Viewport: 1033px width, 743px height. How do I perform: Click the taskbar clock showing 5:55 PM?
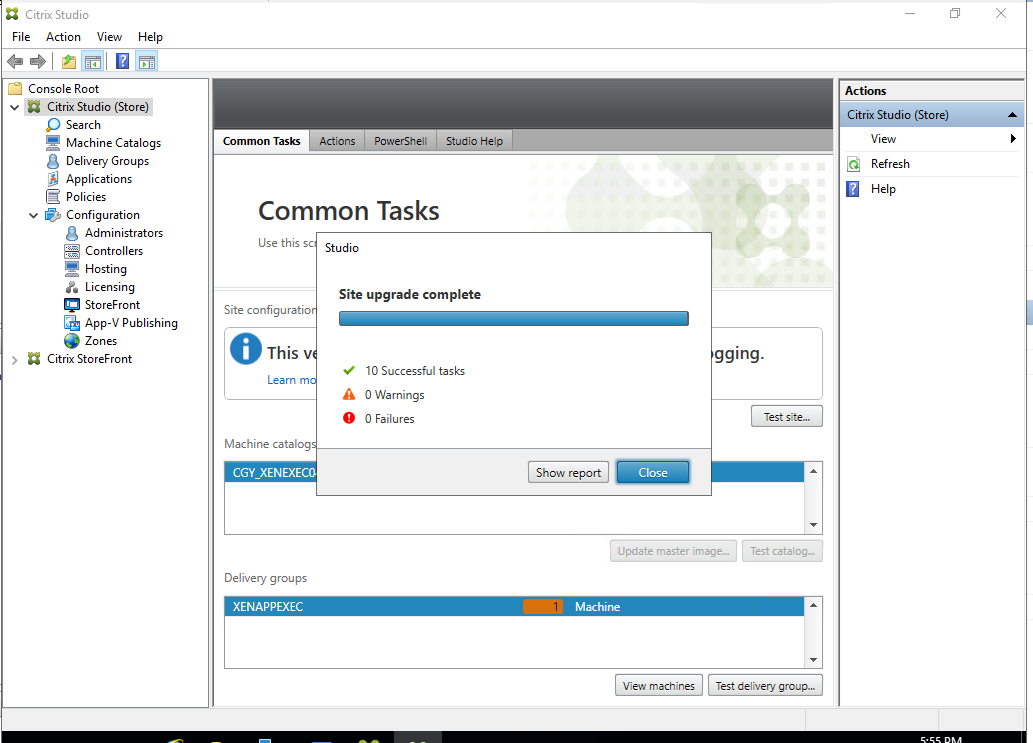click(x=940, y=739)
